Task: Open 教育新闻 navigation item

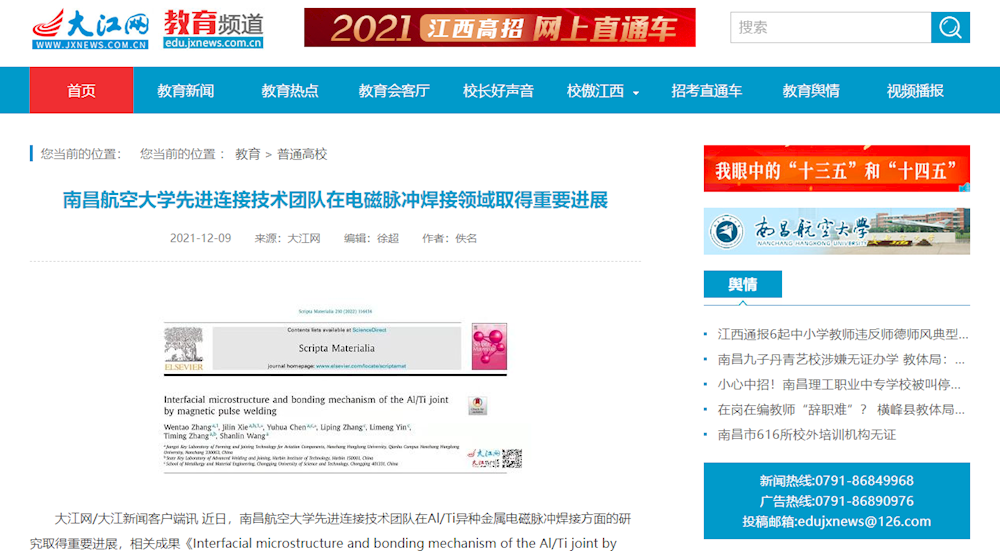Action: pyautogui.click(x=185, y=91)
